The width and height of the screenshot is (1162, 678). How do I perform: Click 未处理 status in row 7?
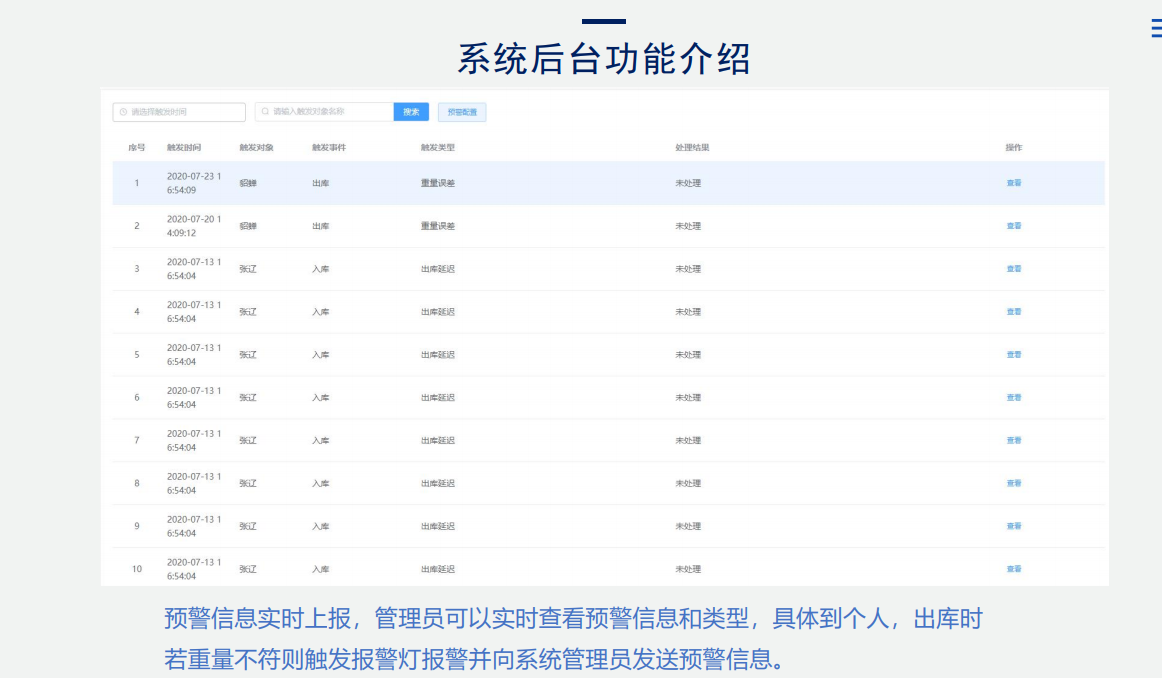tap(688, 440)
